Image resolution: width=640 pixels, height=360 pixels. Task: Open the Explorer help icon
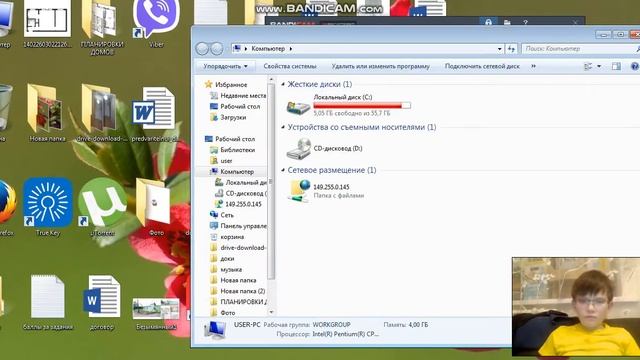click(x=635, y=66)
